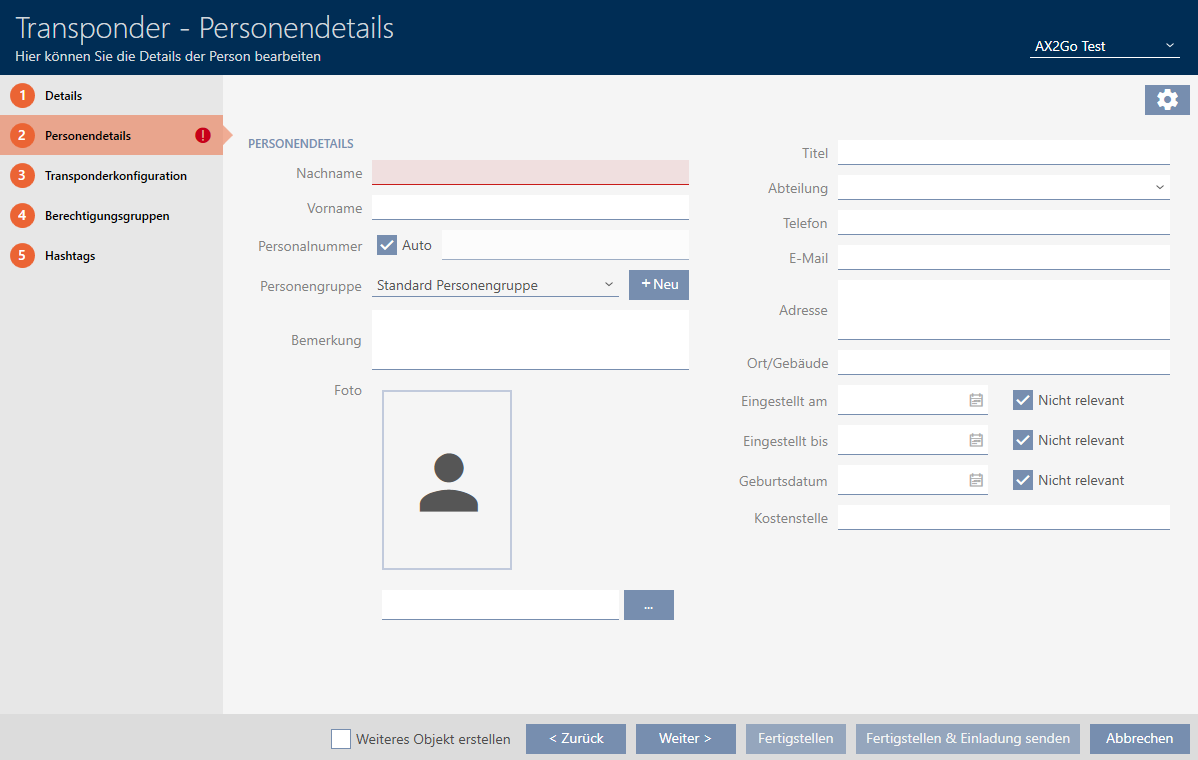Open calendar picker for Eingestellt bis
This screenshot has height=760, width=1198.
click(976, 440)
